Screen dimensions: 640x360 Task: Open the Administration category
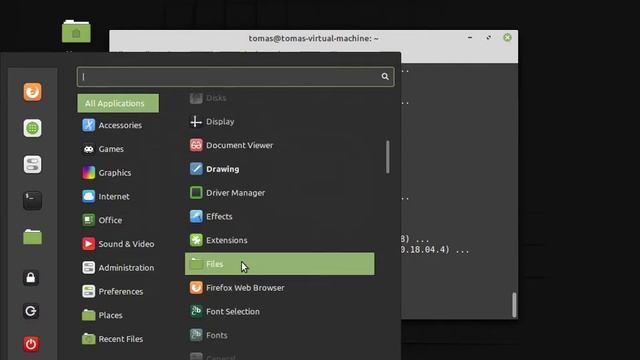(118, 268)
